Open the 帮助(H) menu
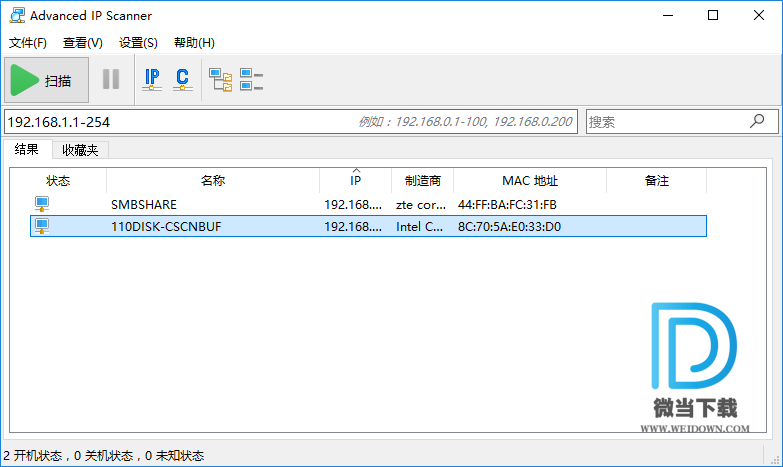Viewport: 783px width, 467px height. 194,43
